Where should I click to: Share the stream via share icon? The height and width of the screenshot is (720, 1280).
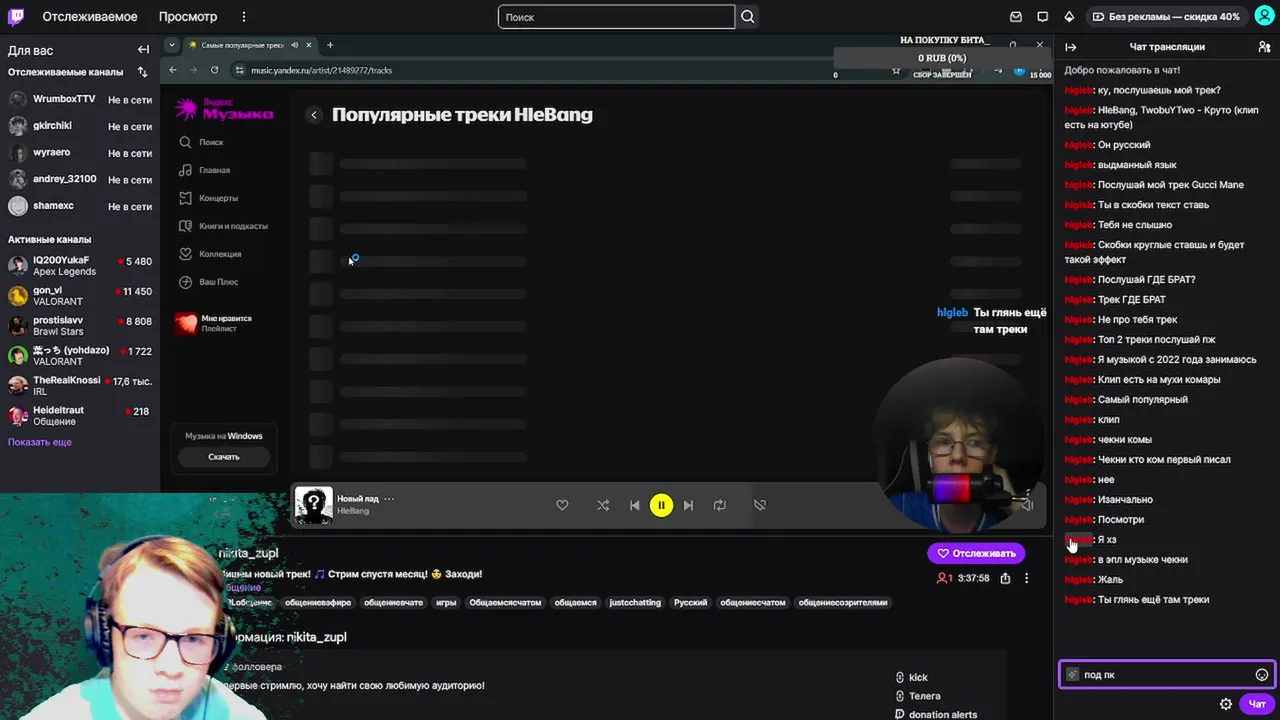(1005, 578)
